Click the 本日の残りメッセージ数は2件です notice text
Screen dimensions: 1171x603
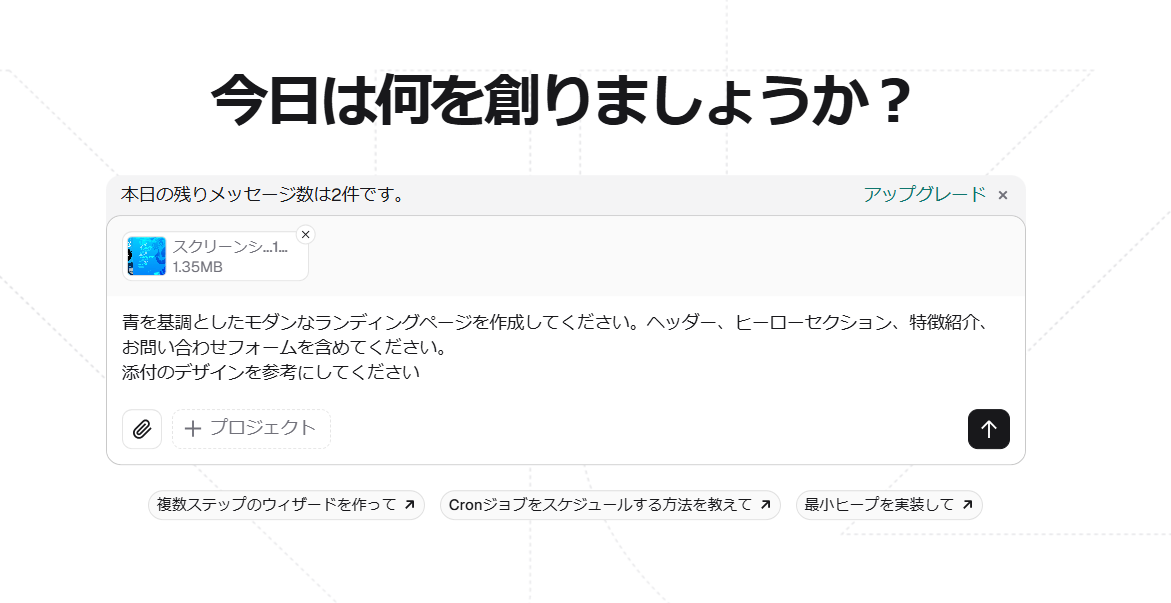pyautogui.click(x=264, y=195)
